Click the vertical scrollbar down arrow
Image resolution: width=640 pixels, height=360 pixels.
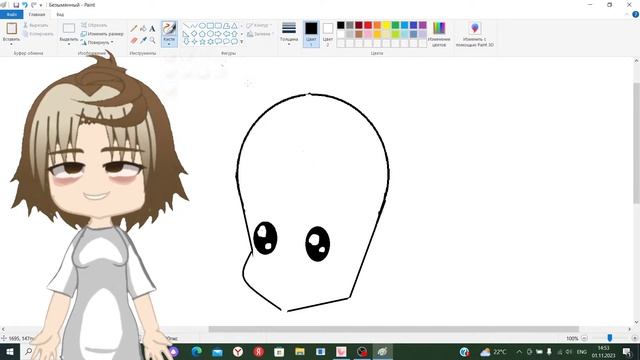[636, 322]
